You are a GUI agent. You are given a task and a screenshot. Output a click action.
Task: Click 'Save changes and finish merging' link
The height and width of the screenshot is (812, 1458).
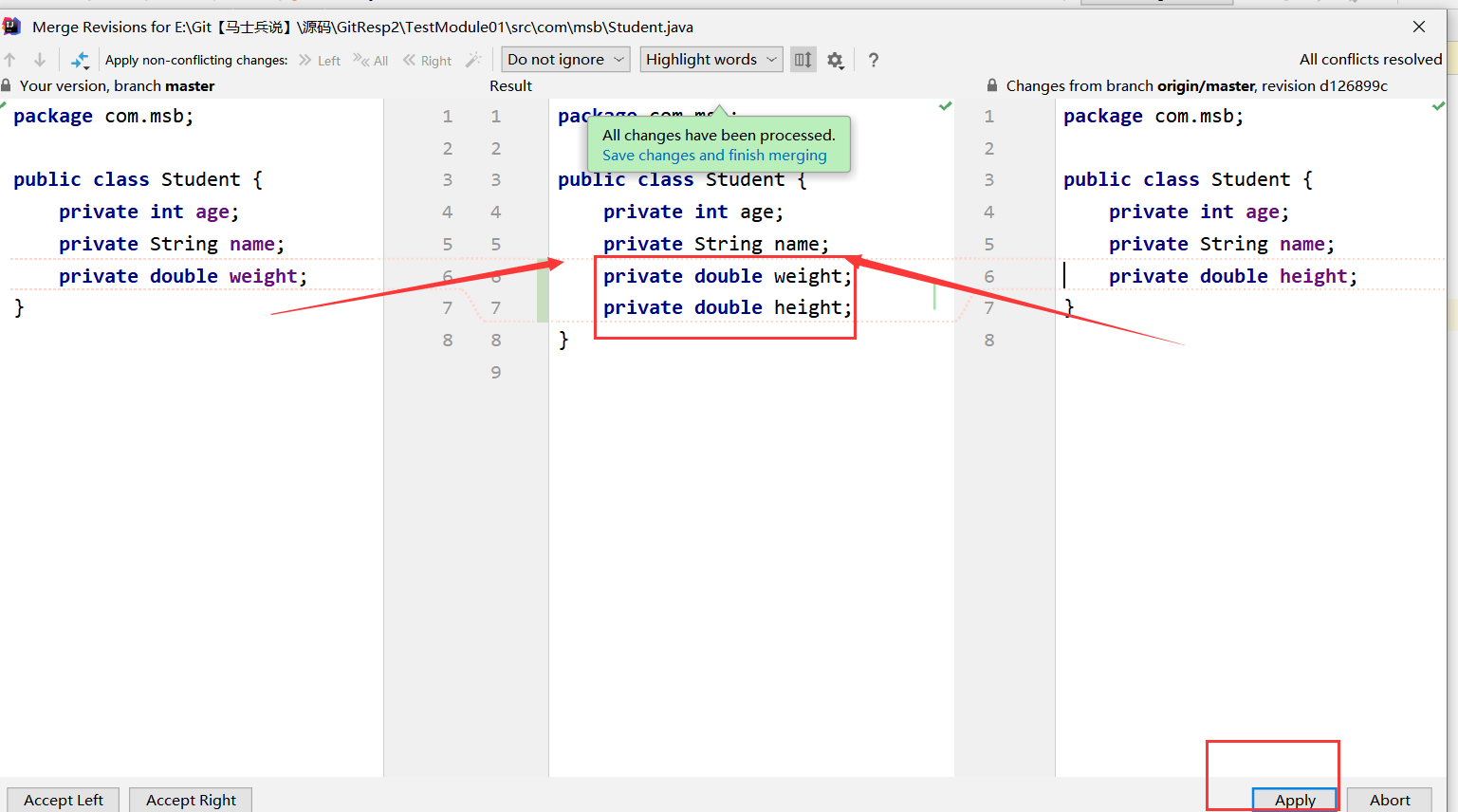[714, 156]
